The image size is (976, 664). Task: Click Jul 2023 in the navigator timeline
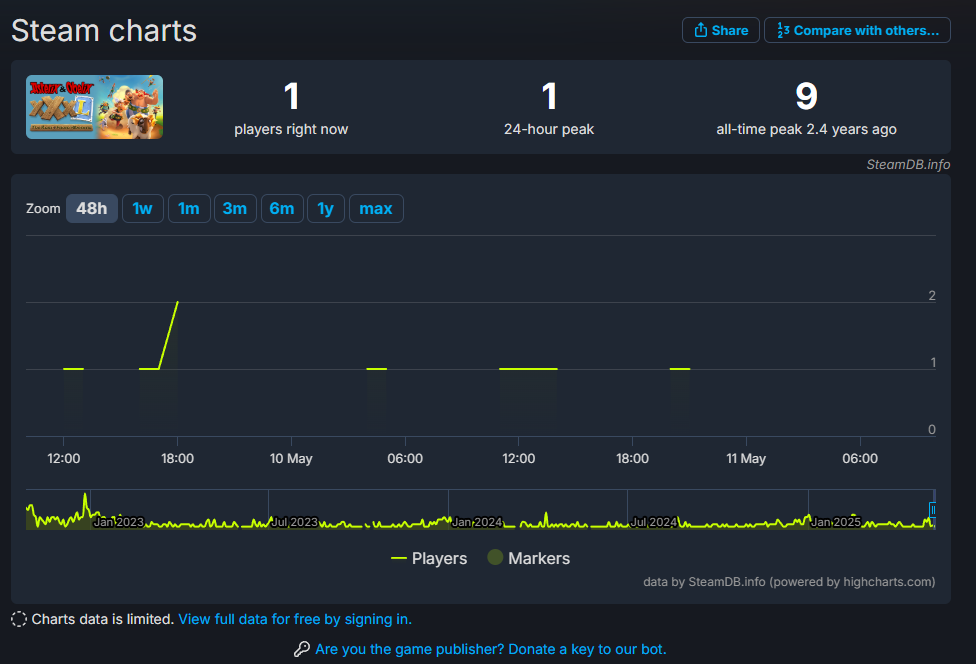(294, 522)
